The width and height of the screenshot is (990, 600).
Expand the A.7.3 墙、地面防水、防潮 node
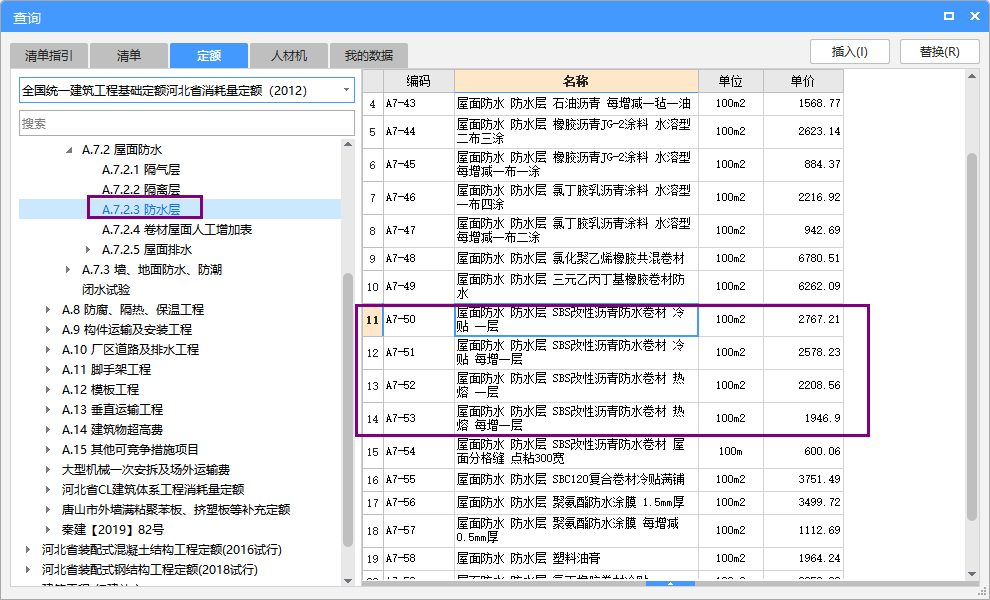coord(68,270)
